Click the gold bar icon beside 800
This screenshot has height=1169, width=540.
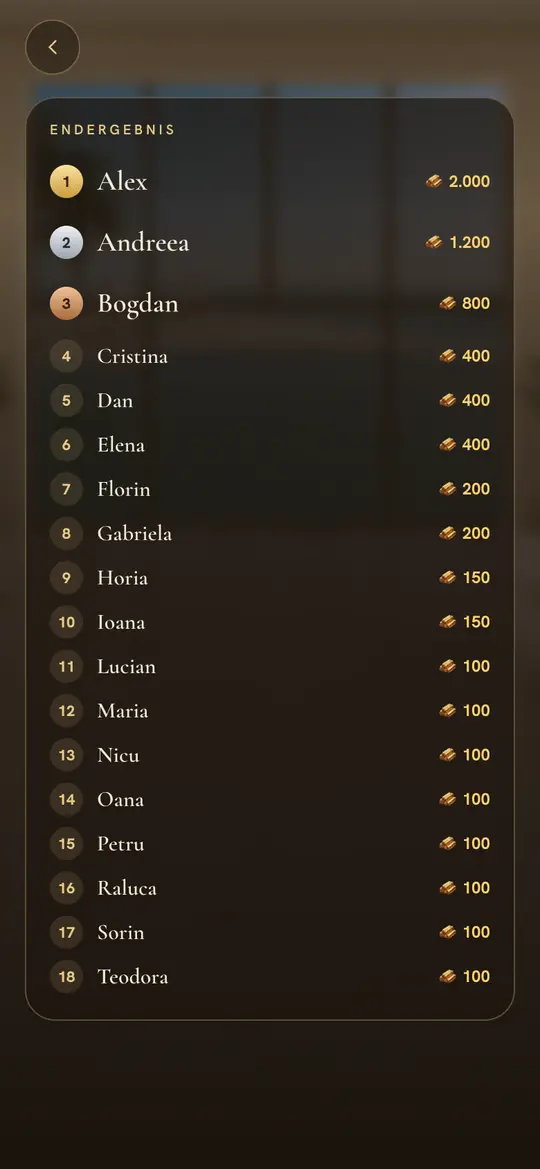click(448, 303)
